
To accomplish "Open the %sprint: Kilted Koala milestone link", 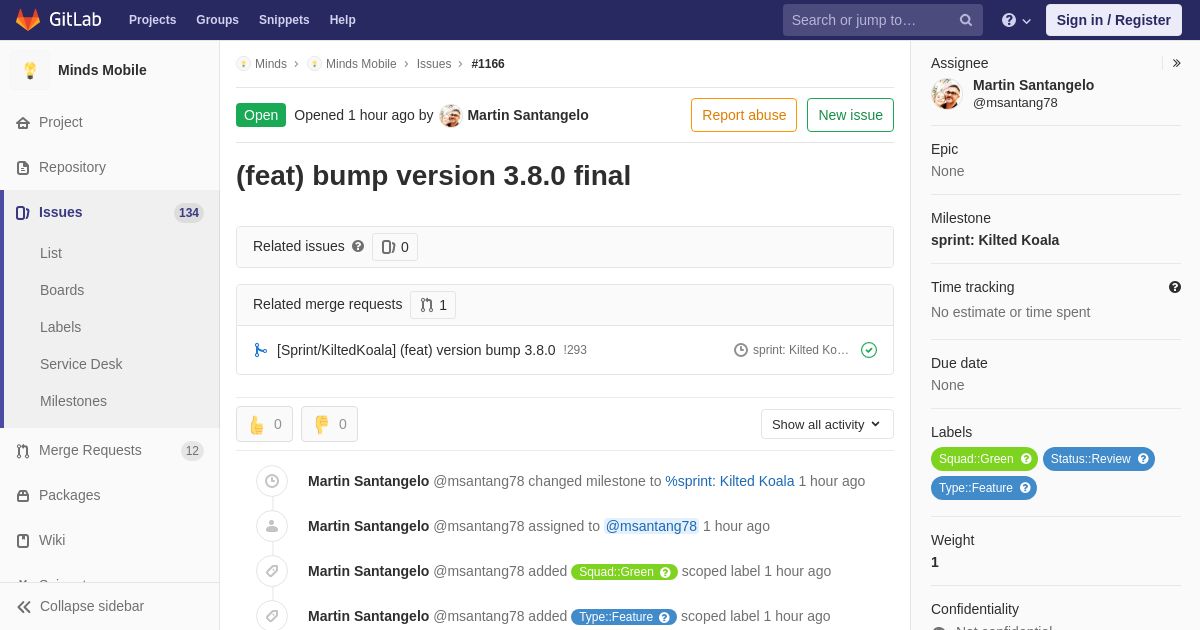I will (x=730, y=481).
